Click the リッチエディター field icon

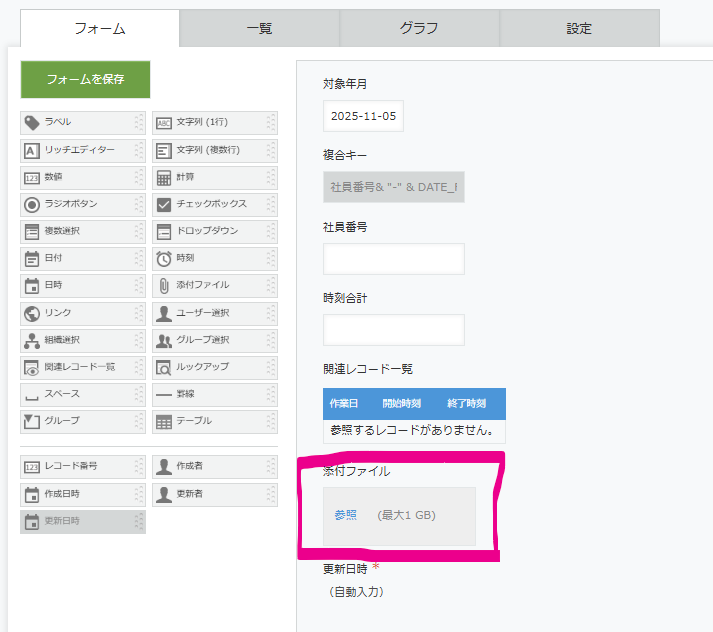tap(32, 150)
